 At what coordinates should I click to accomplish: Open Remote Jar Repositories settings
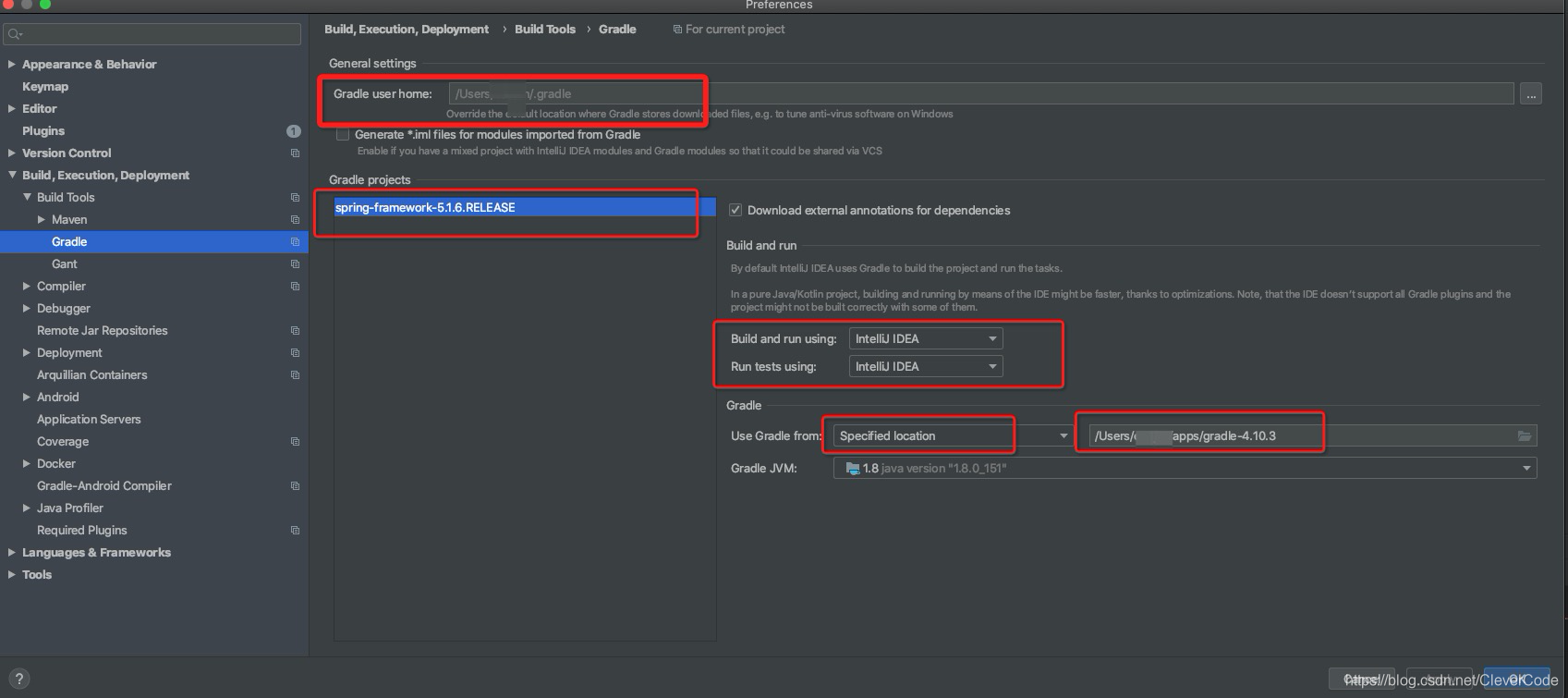pos(103,330)
